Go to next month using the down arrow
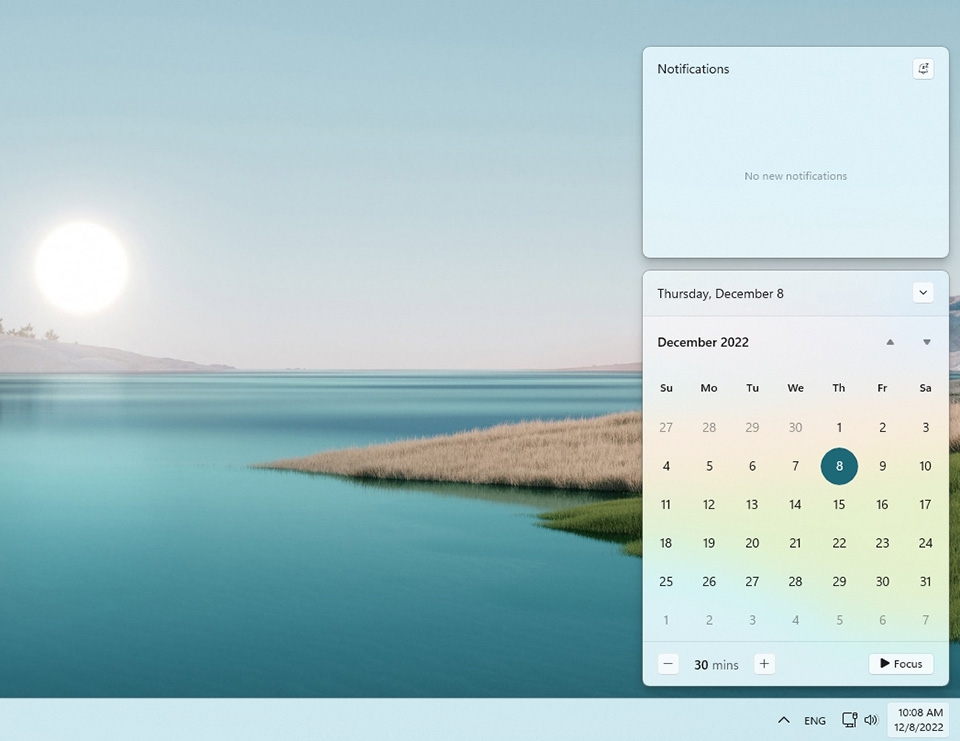The height and width of the screenshot is (741, 960). 926,342
